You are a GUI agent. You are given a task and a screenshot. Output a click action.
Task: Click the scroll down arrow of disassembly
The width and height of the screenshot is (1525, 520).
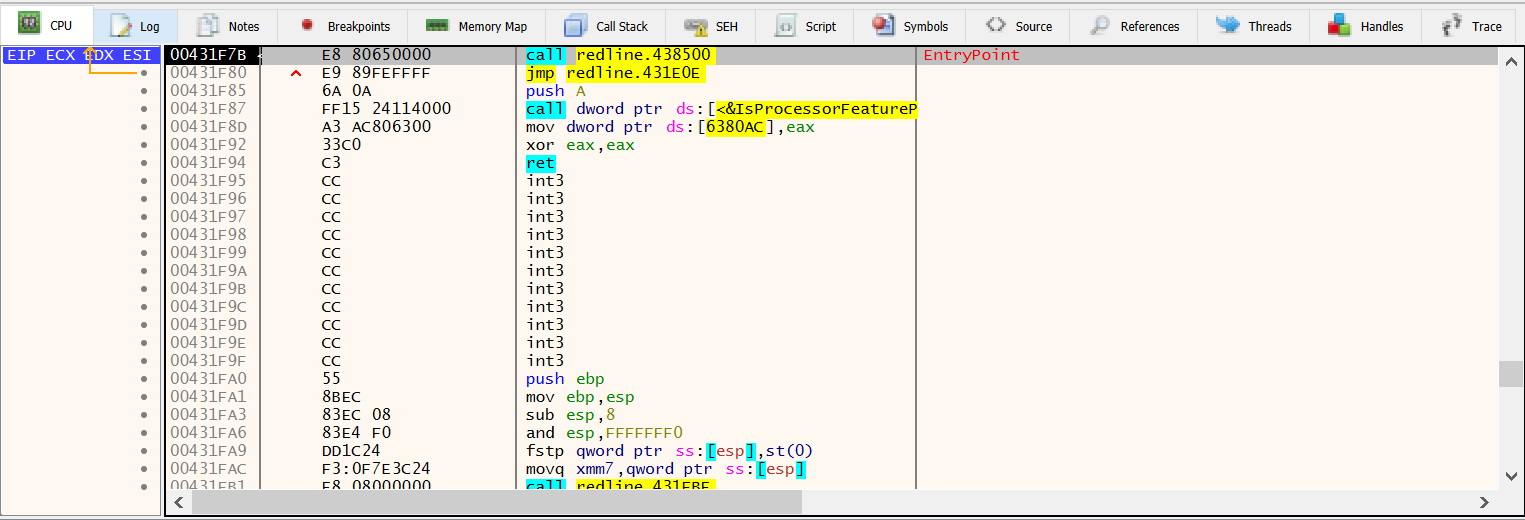coord(1510,476)
